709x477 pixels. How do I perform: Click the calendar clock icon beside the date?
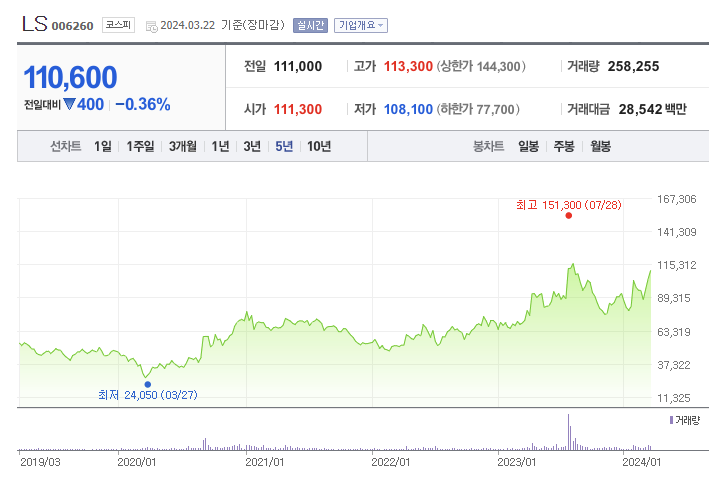tap(151, 27)
